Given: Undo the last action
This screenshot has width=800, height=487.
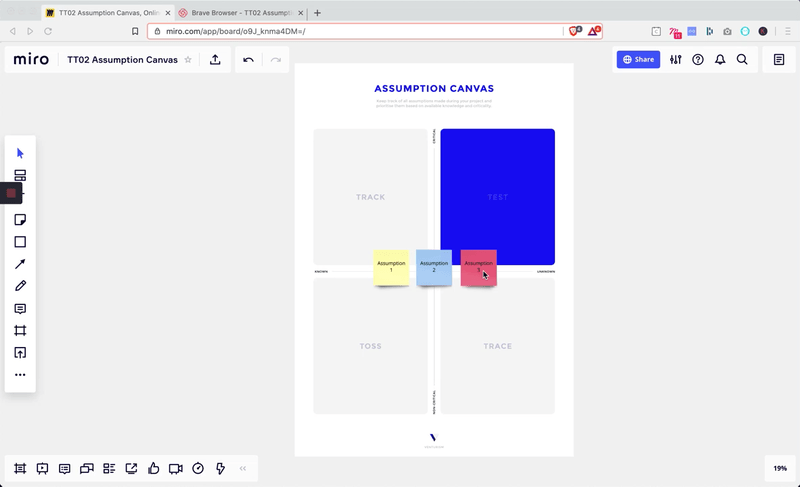Looking at the screenshot, I should (248, 60).
